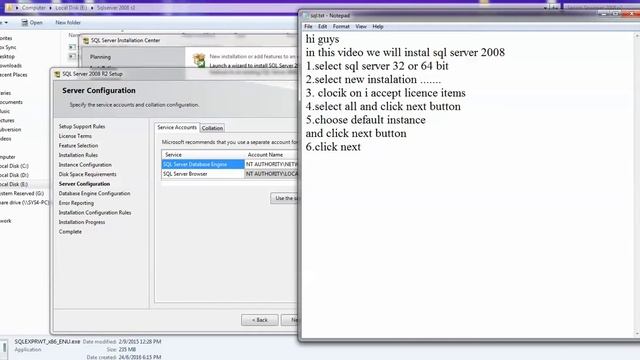
Task: Open the Notepad Edit menu
Action: 322,27
